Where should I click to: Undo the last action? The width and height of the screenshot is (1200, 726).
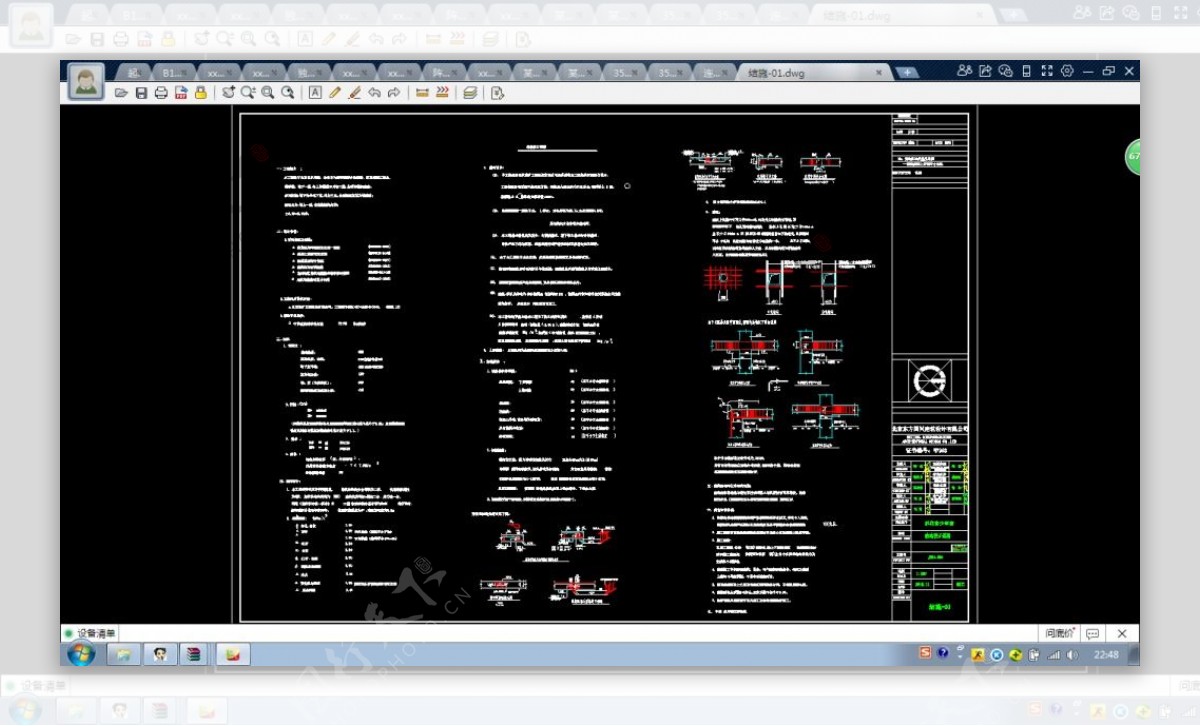(x=374, y=93)
